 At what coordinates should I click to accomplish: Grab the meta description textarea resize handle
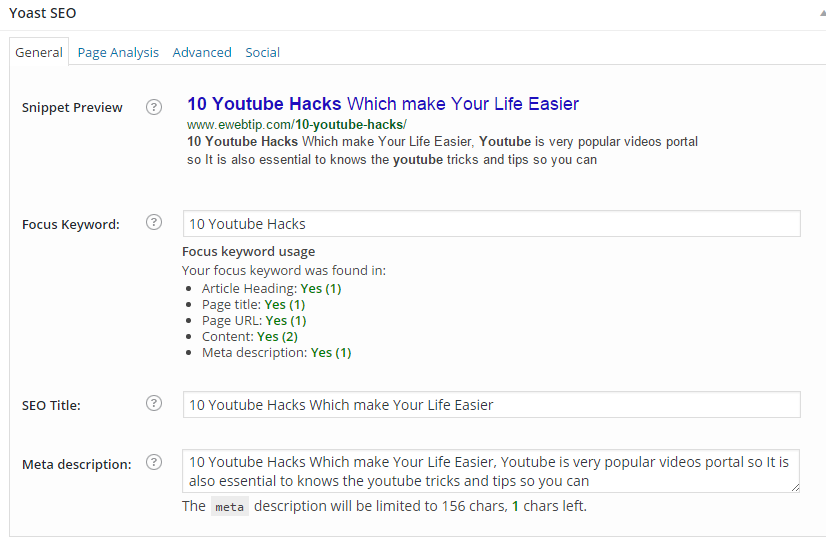tap(795, 488)
